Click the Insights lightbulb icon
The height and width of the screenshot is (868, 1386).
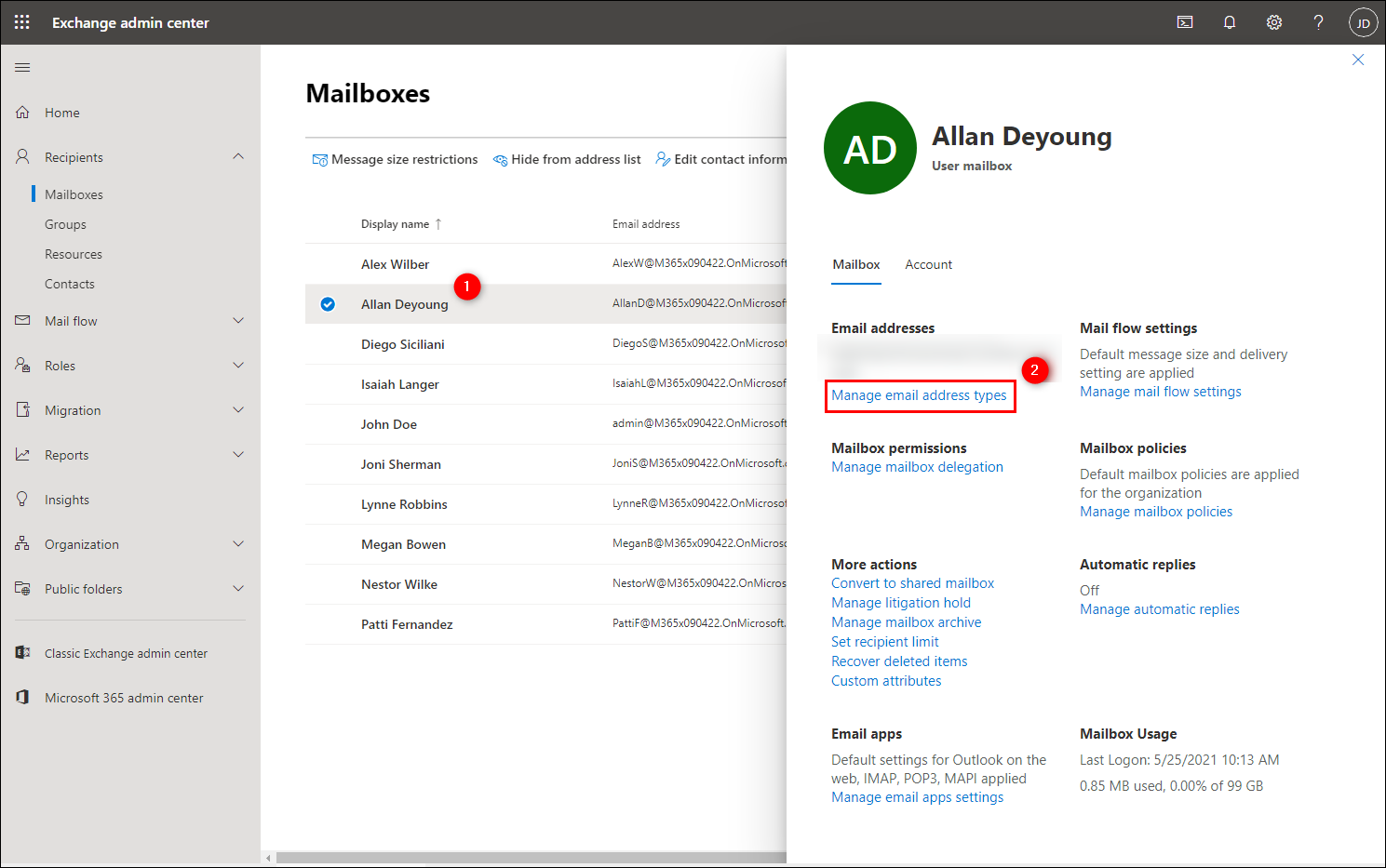click(x=22, y=500)
